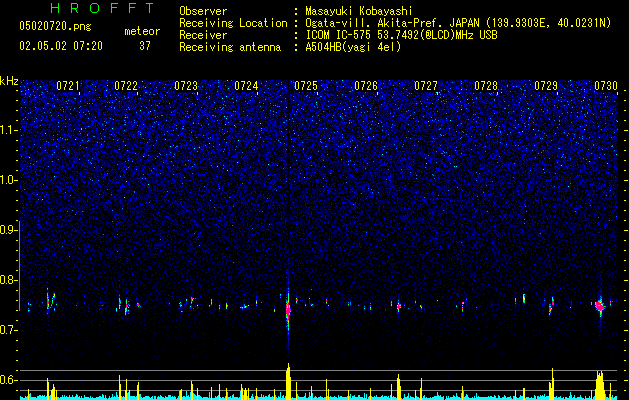
Task: Click the 0722 time marker
Action: click(126, 86)
